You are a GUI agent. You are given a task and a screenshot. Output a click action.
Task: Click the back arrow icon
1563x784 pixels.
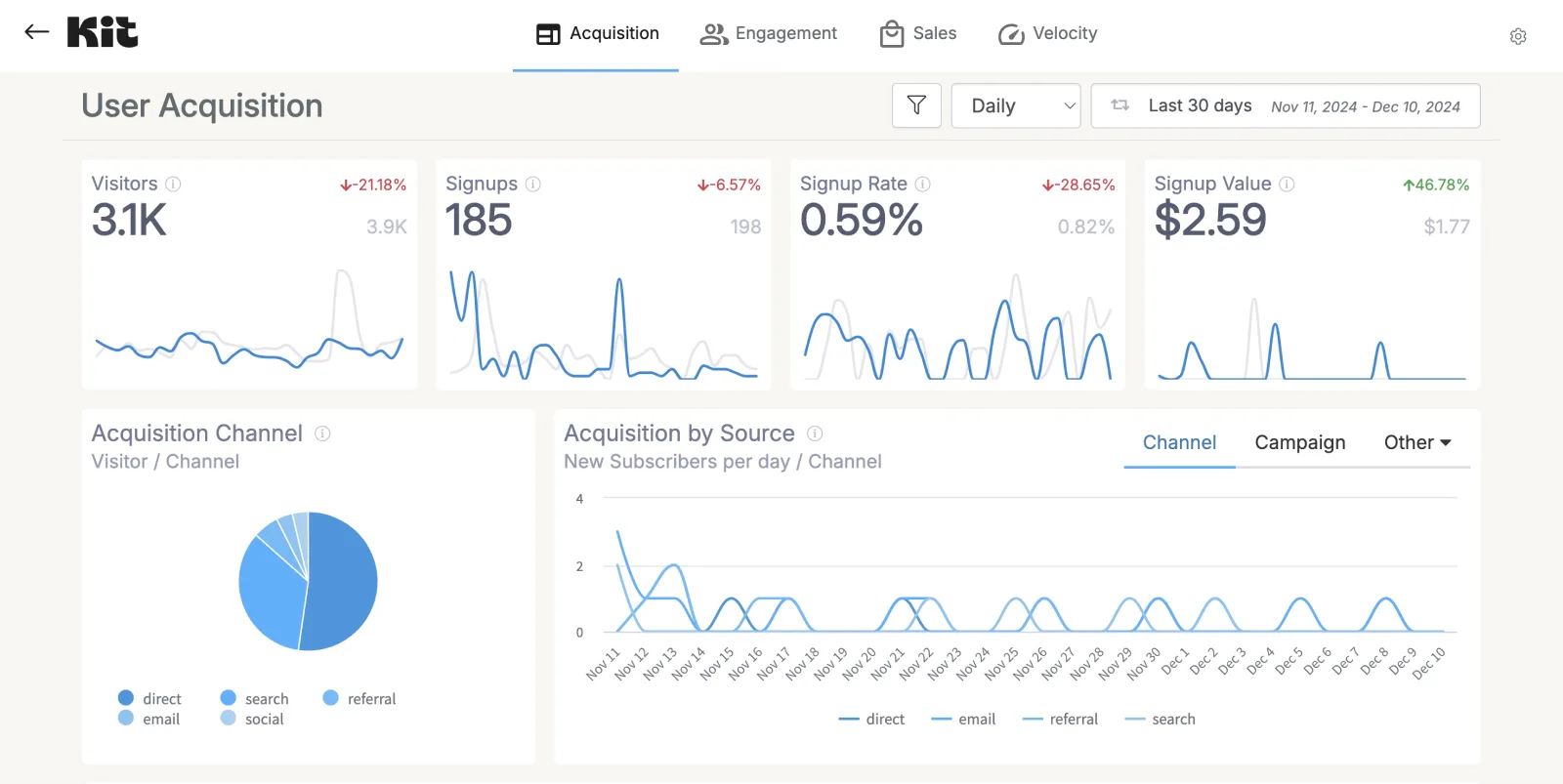click(36, 32)
